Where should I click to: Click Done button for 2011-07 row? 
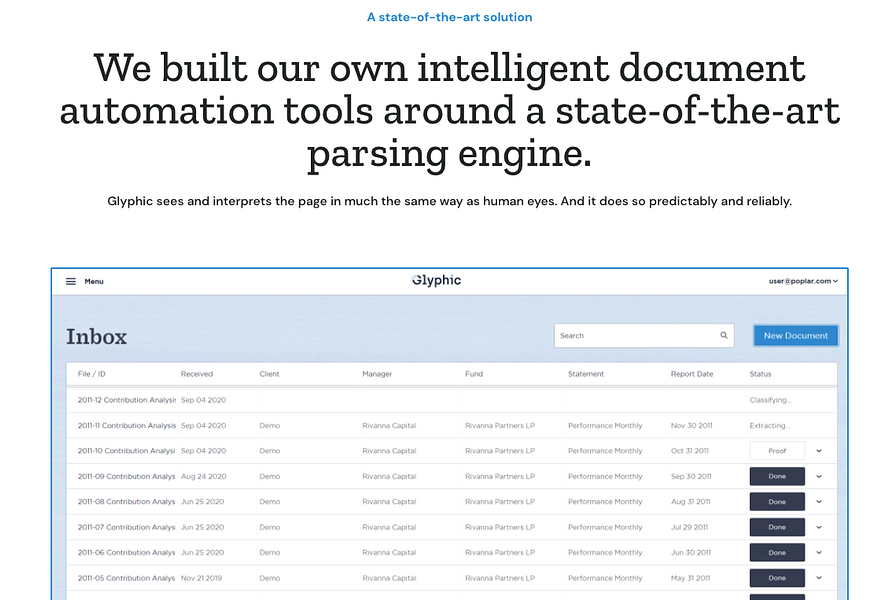(777, 527)
